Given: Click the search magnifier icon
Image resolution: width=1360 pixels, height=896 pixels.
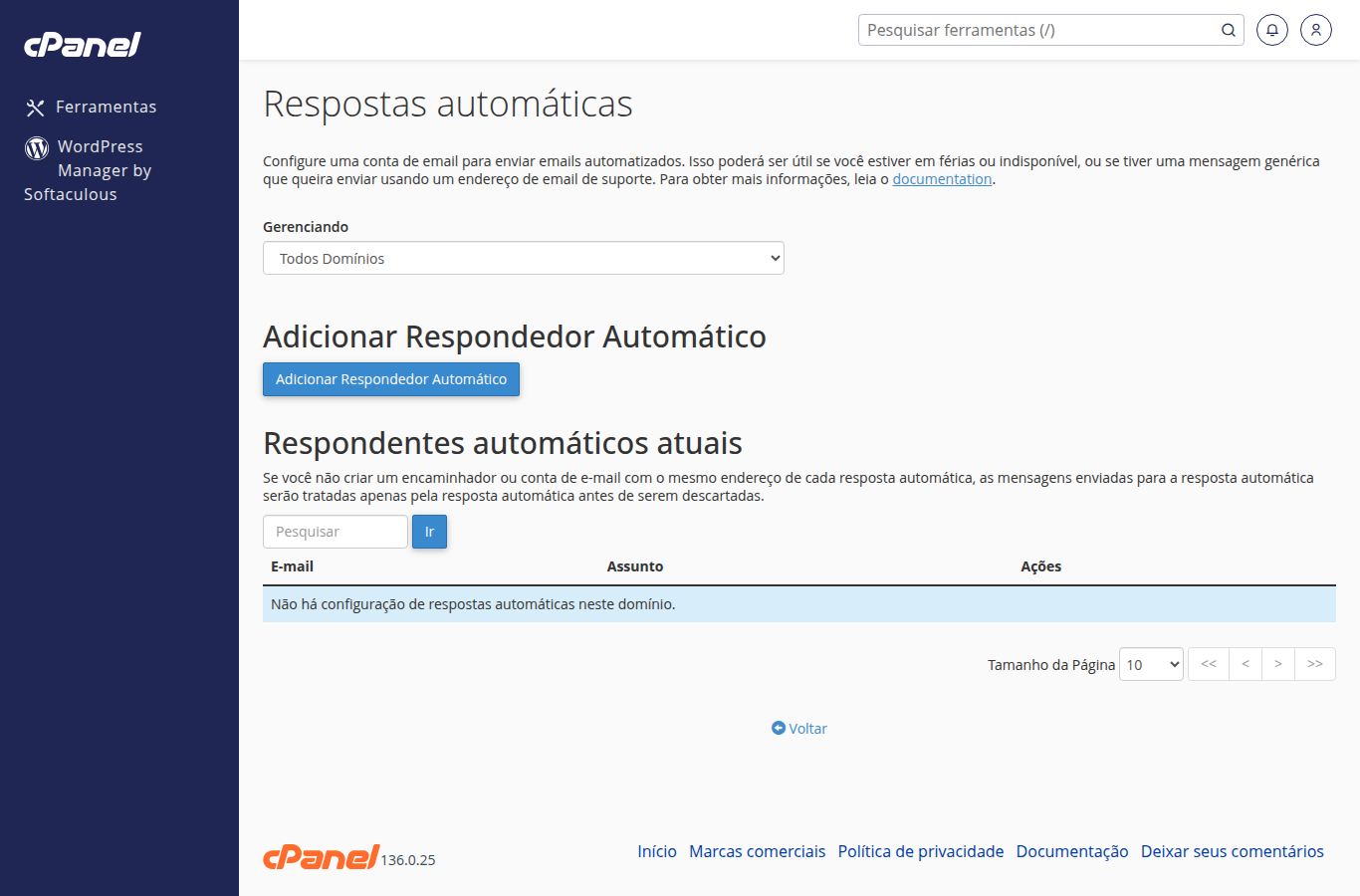Looking at the screenshot, I should pyautogui.click(x=1229, y=30).
